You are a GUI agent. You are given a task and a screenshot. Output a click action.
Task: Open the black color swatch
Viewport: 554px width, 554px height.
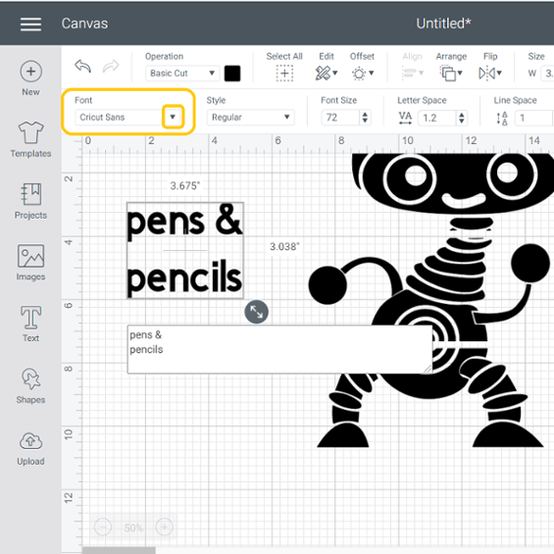(232, 73)
